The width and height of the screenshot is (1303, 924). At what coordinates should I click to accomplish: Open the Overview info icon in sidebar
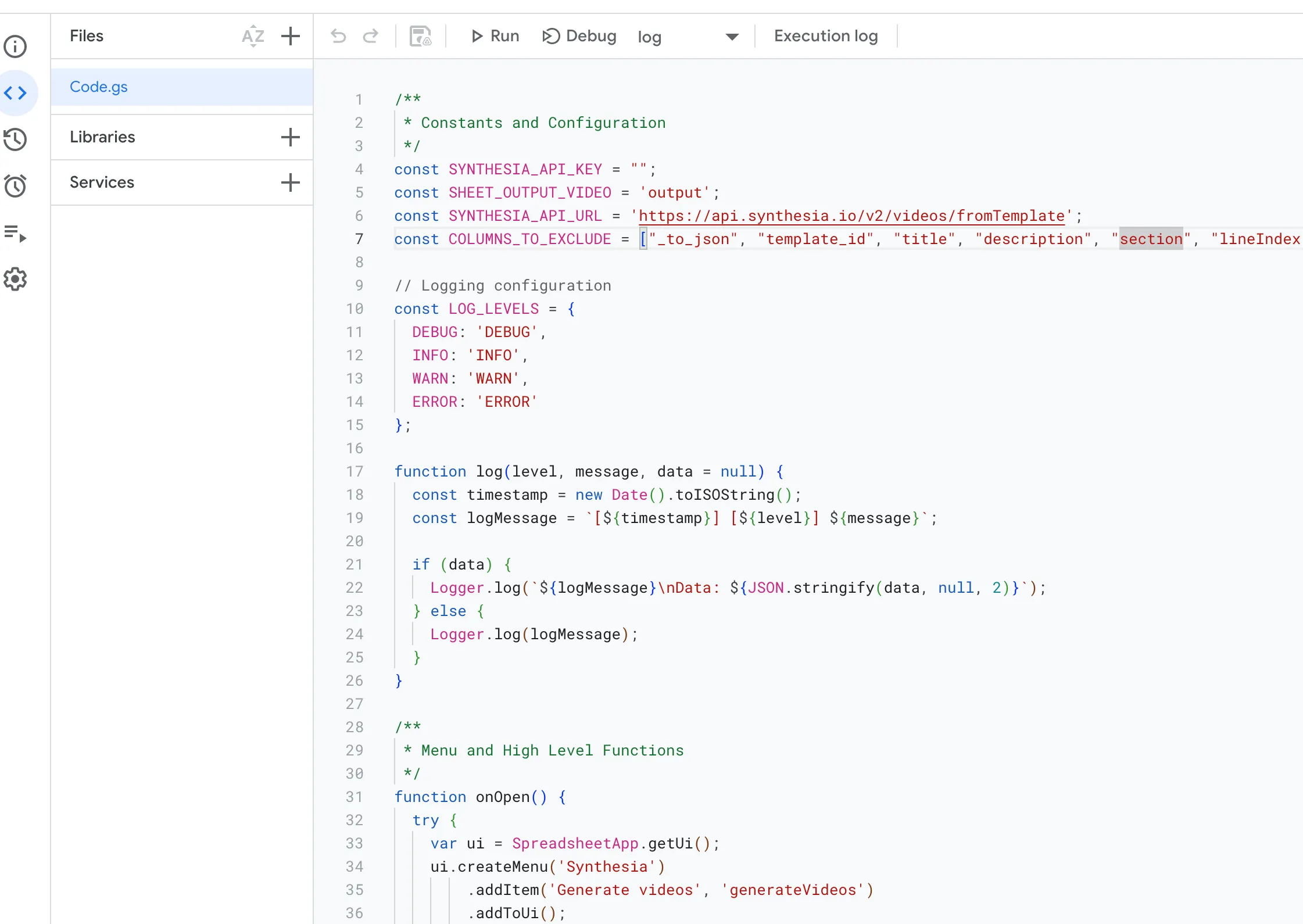16,46
